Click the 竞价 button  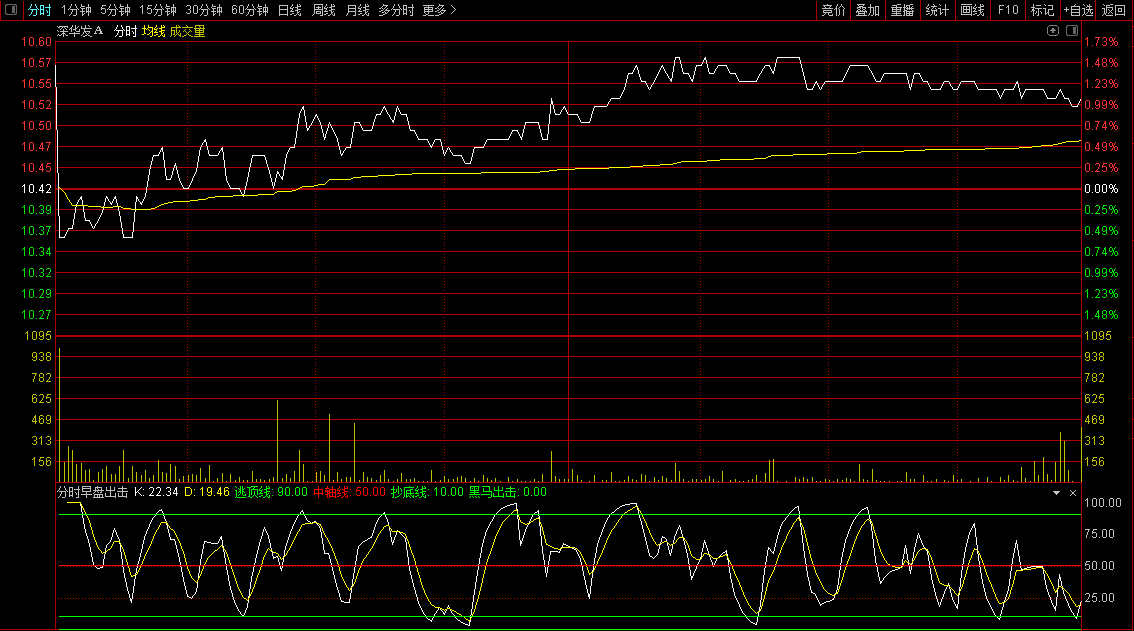tap(833, 10)
